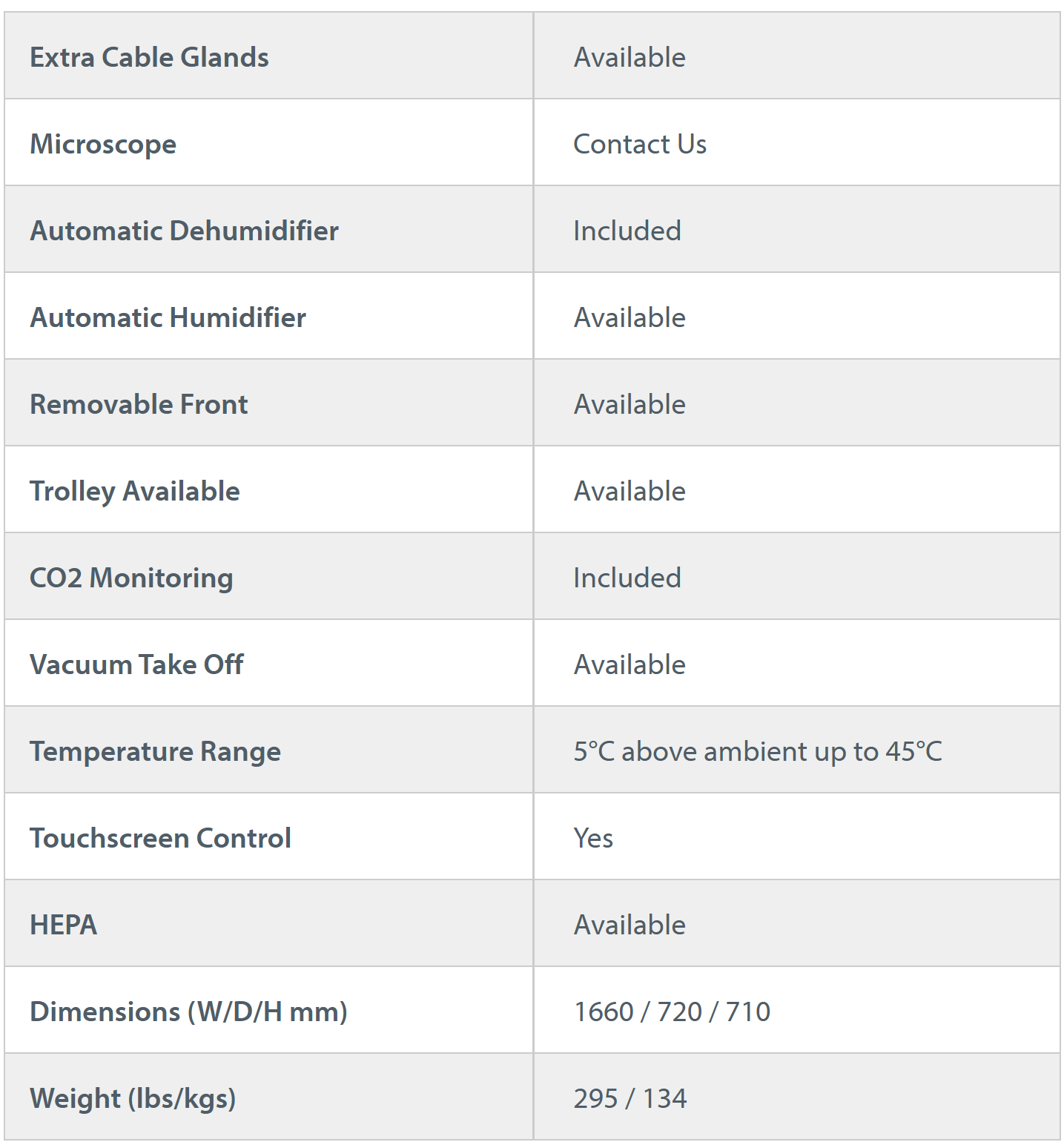Click the '295 / 134' weight value
The image size is (1064, 1142).
click(x=630, y=1098)
